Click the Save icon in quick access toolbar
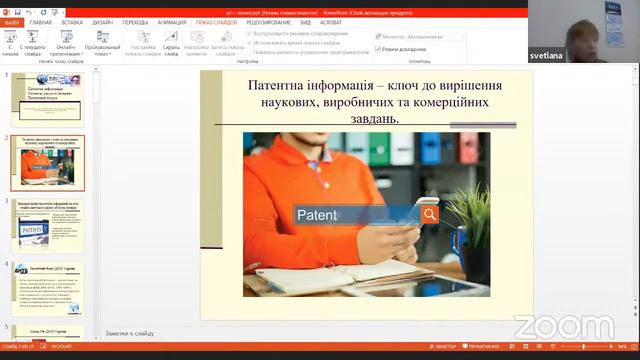640x360 pixels. point(18,13)
